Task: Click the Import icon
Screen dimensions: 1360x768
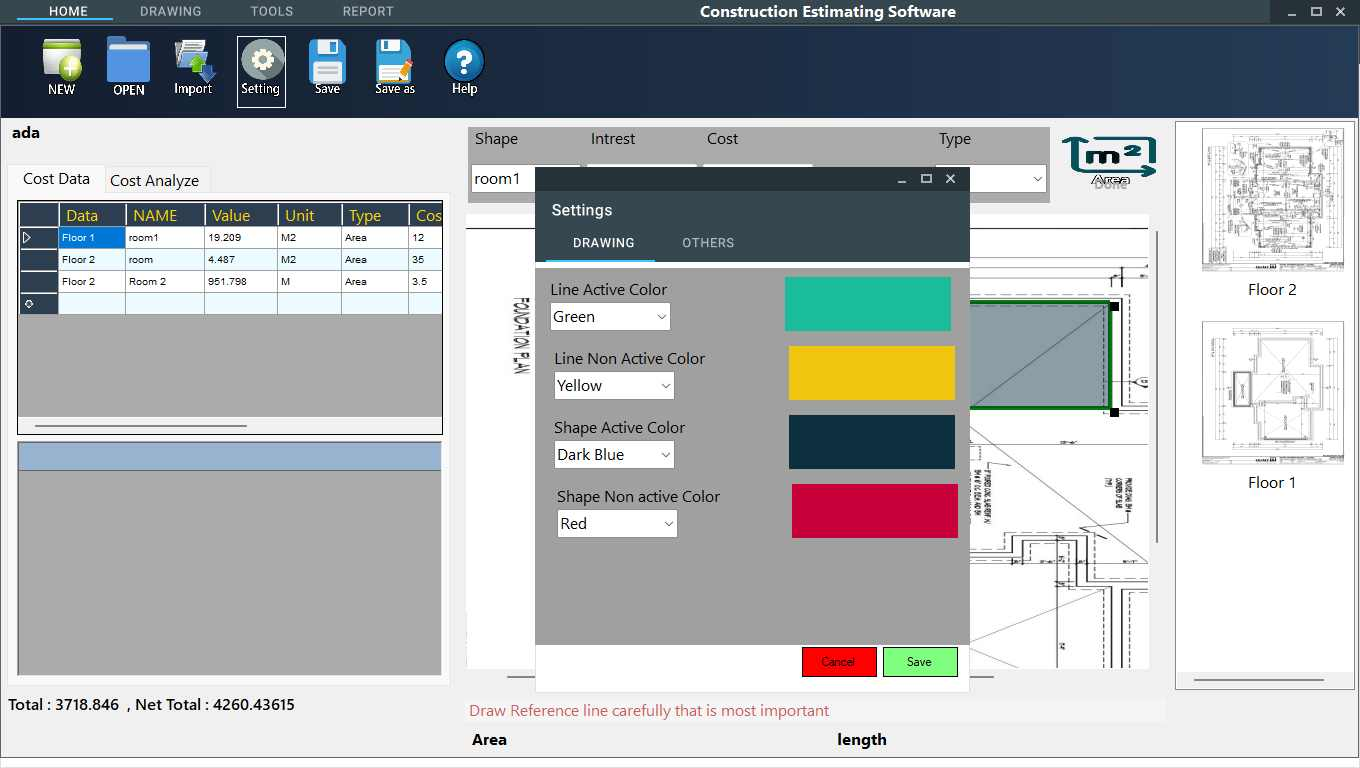Action: click(193, 68)
